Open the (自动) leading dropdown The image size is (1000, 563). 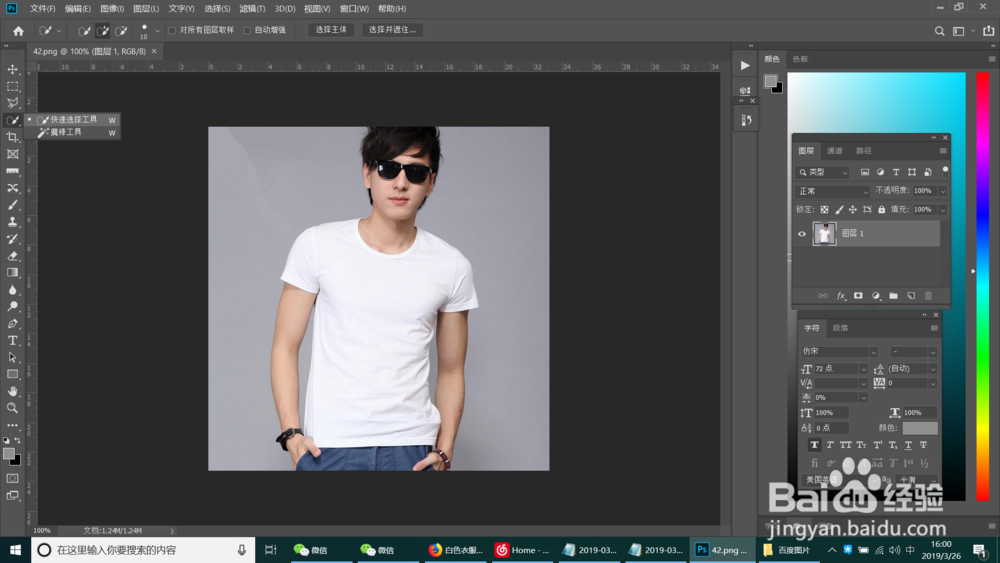click(932, 369)
